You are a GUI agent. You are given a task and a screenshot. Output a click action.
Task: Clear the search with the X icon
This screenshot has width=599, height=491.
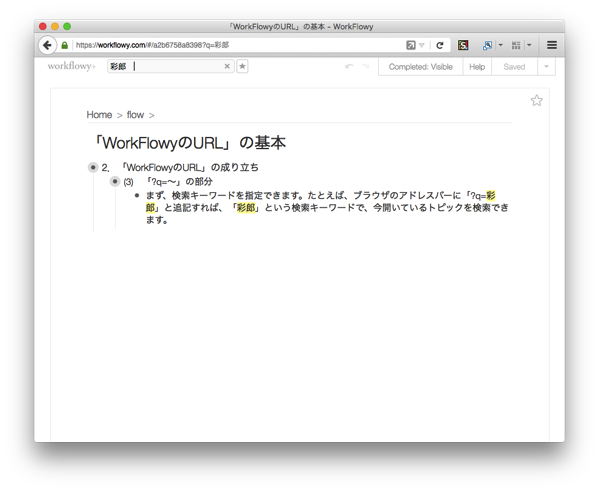coord(227,66)
